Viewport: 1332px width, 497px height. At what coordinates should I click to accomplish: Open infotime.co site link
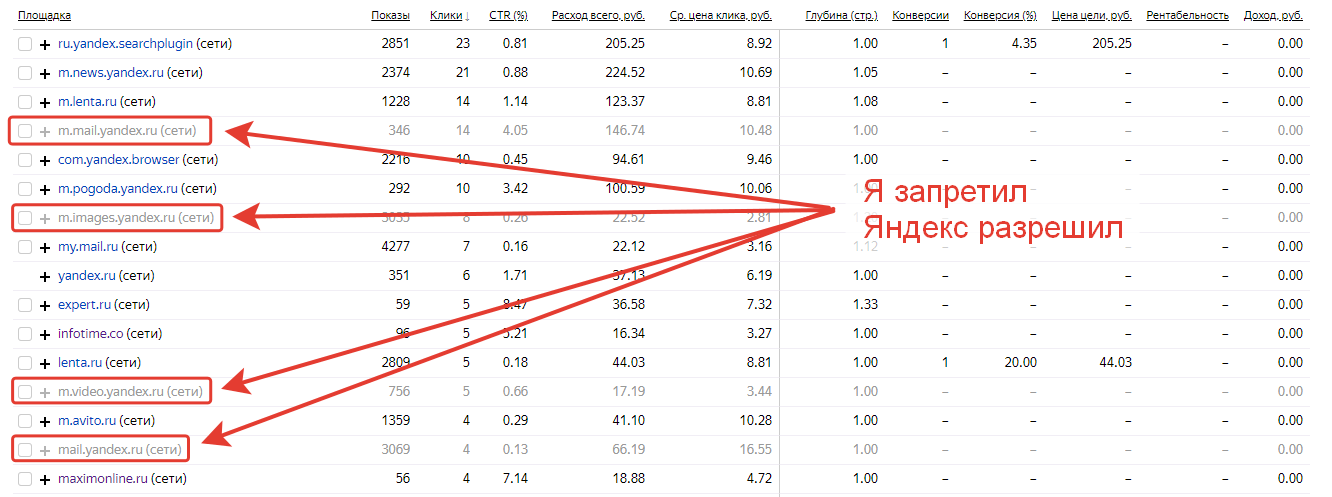(x=90, y=334)
